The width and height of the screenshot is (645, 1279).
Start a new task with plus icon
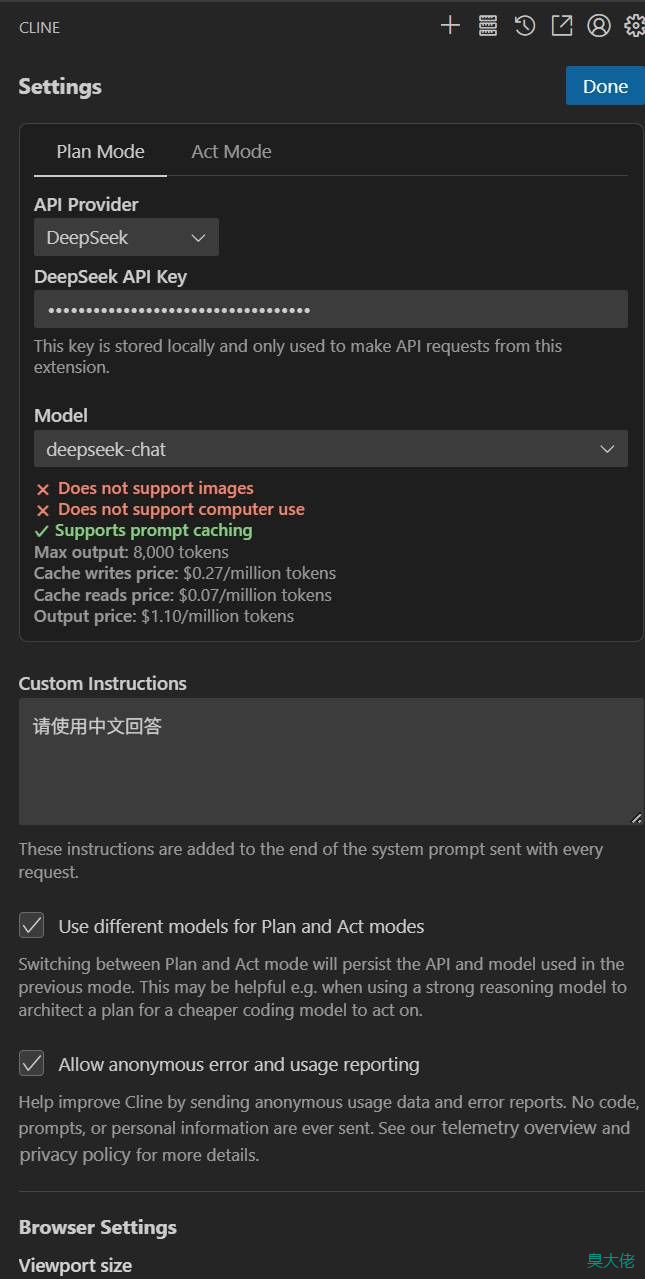coord(450,26)
